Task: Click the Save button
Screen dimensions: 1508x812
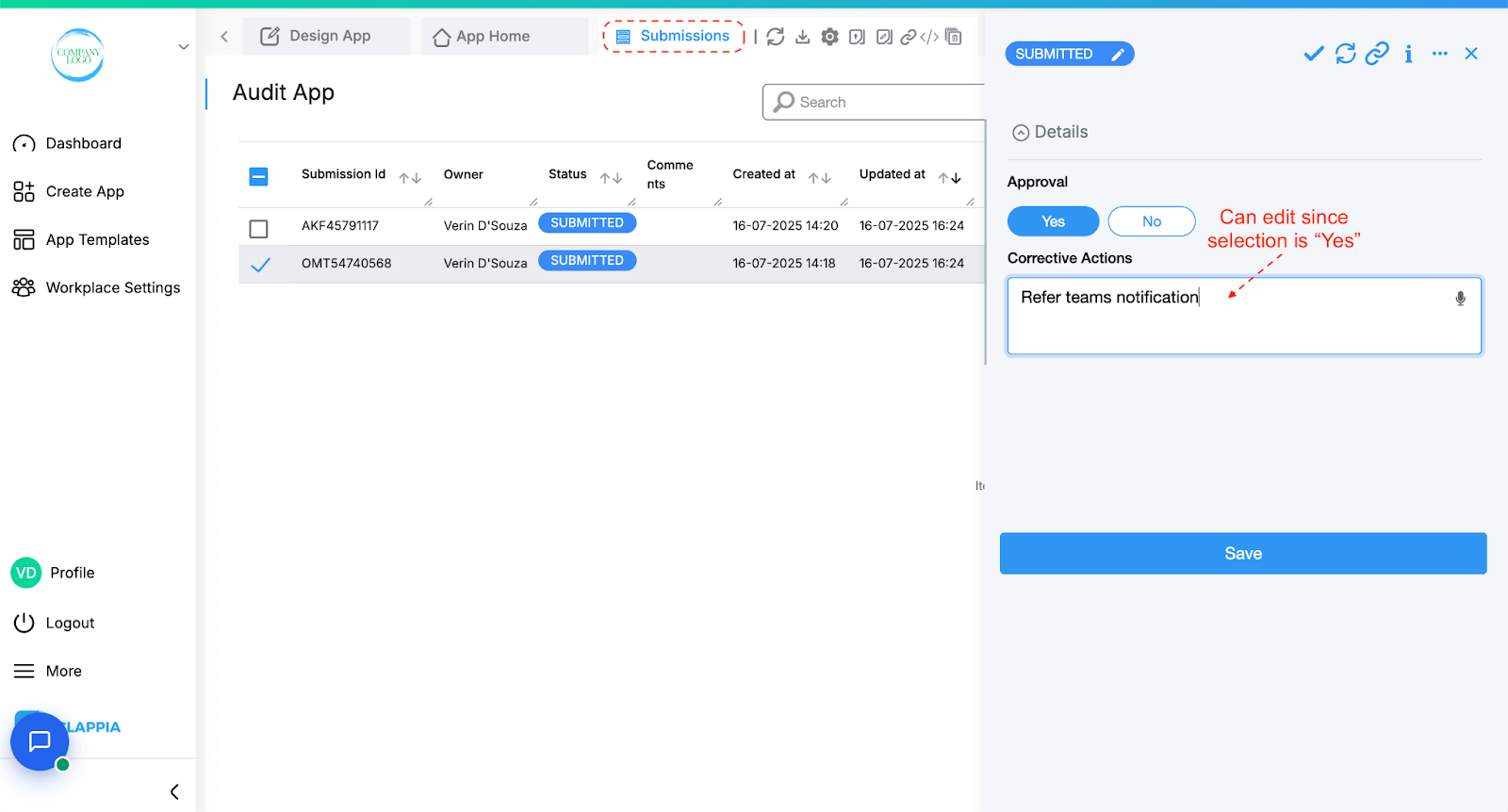Action: (x=1243, y=554)
